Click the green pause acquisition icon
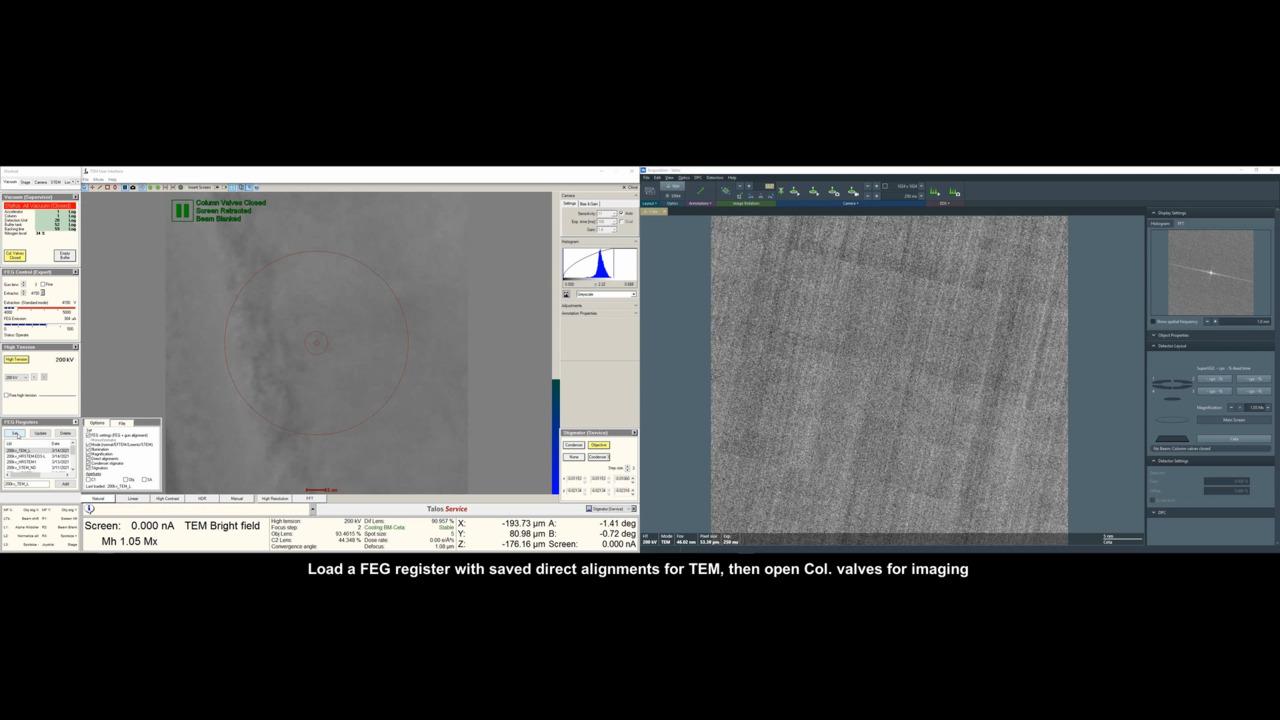Screen dimensions: 1280x720 coord(181,210)
